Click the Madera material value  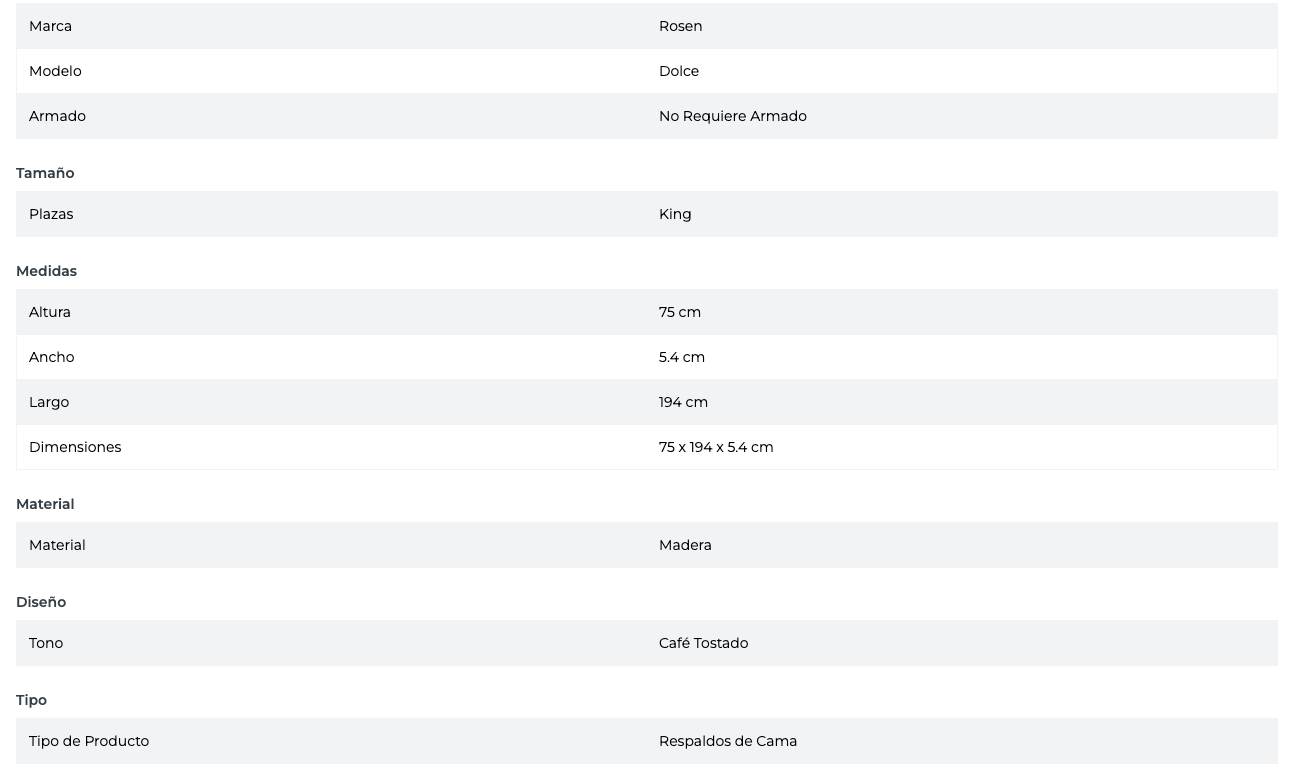(685, 545)
